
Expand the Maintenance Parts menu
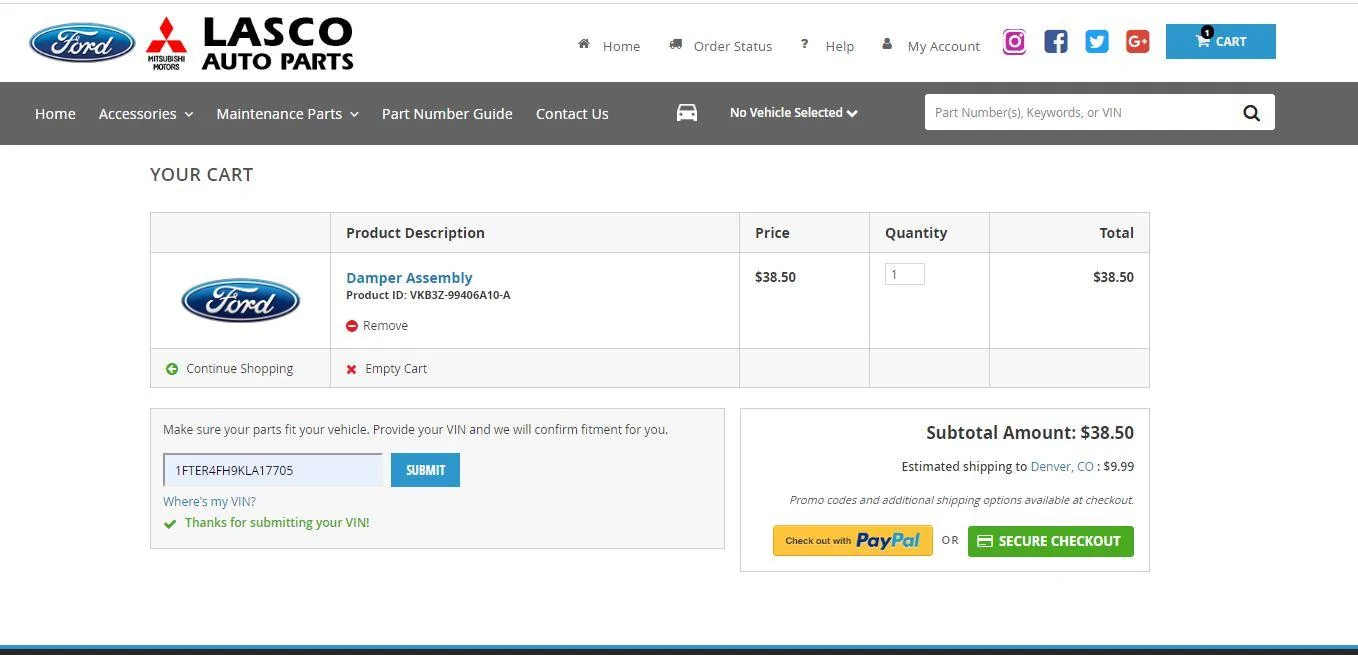pyautogui.click(x=287, y=114)
